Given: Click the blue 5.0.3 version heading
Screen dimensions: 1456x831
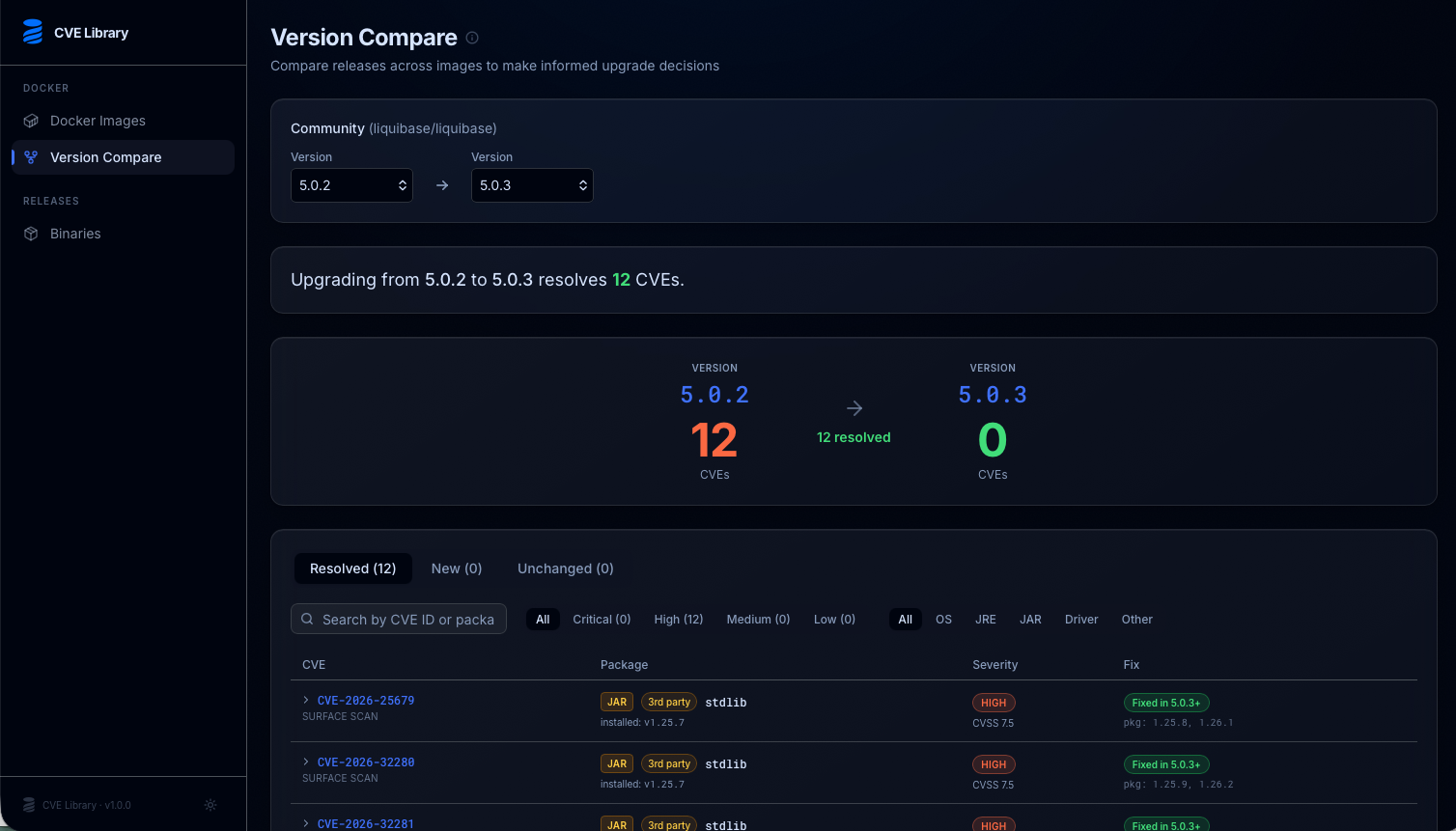Looking at the screenshot, I should tap(993, 395).
